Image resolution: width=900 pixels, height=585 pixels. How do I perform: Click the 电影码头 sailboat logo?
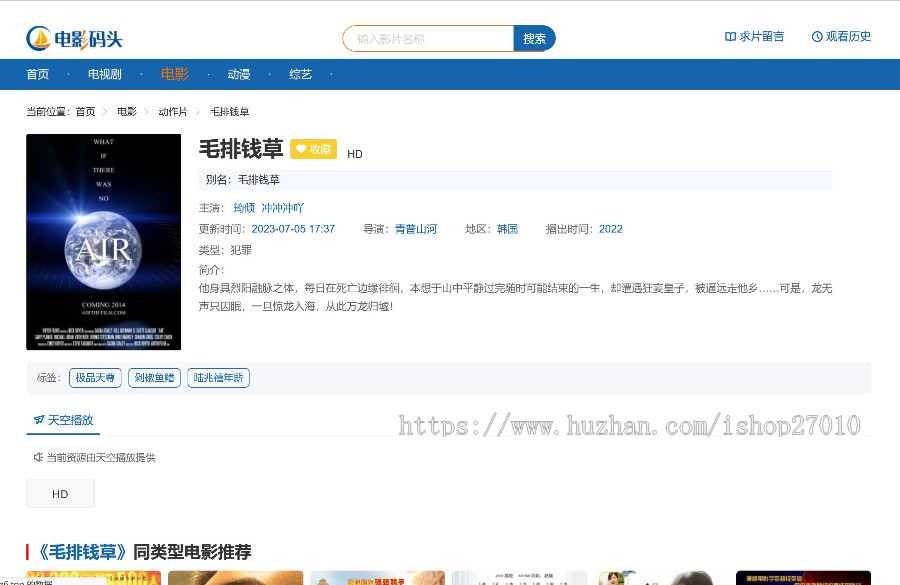tap(75, 38)
